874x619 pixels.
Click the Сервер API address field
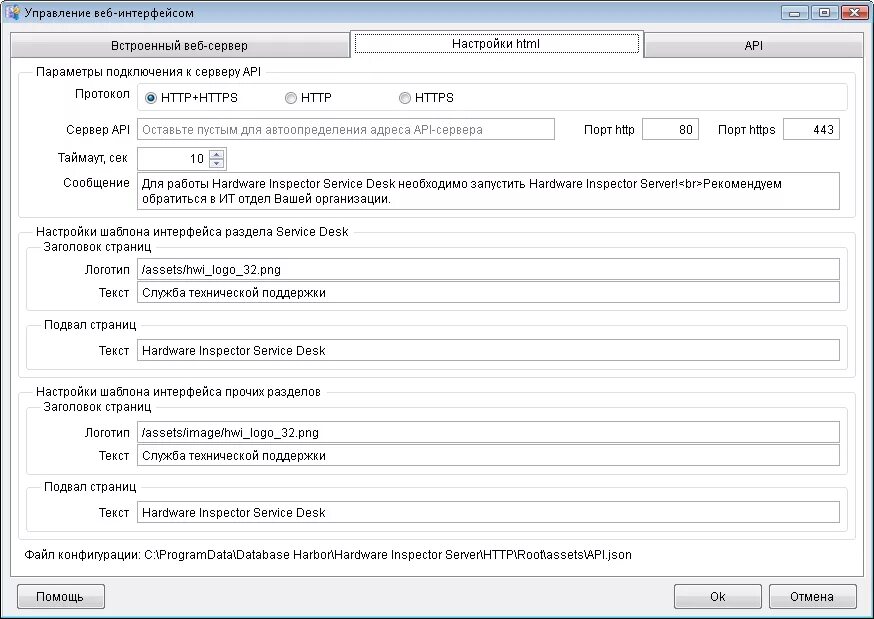pos(346,129)
